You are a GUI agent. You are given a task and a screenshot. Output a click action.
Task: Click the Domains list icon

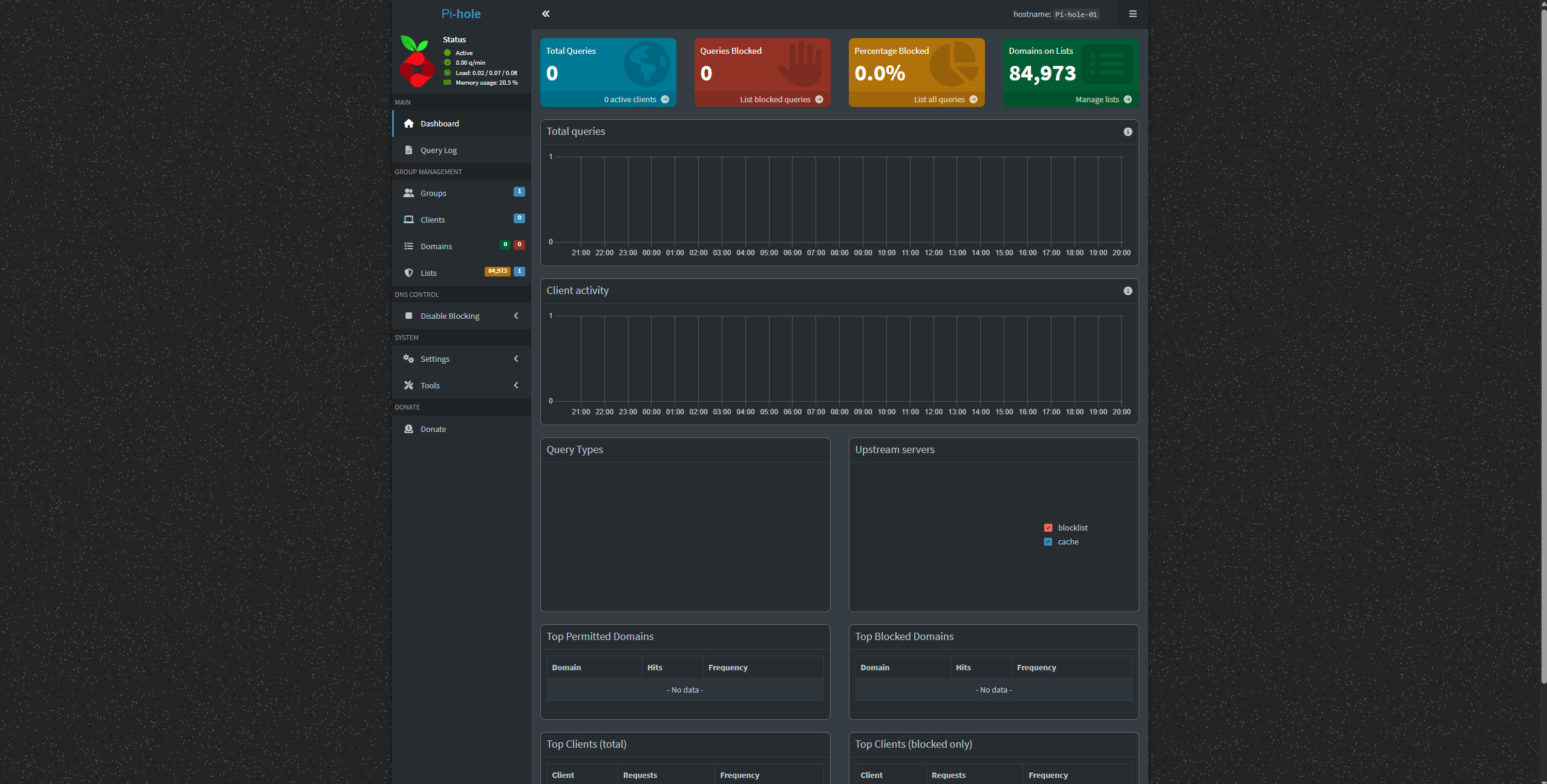point(409,246)
